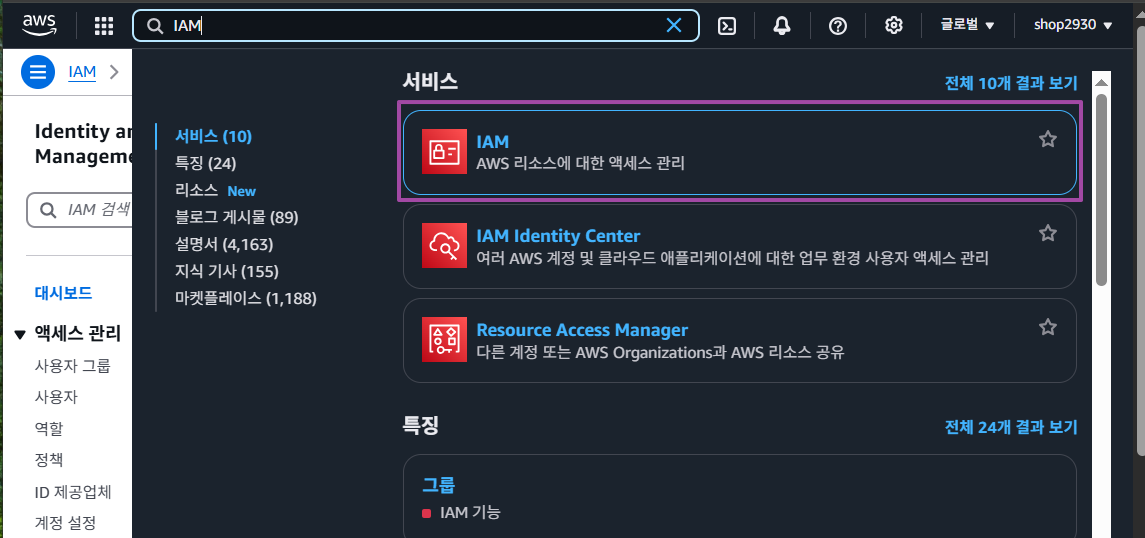Open the 글로벌 region dropdown
This screenshot has width=1145, height=538.
(x=968, y=26)
